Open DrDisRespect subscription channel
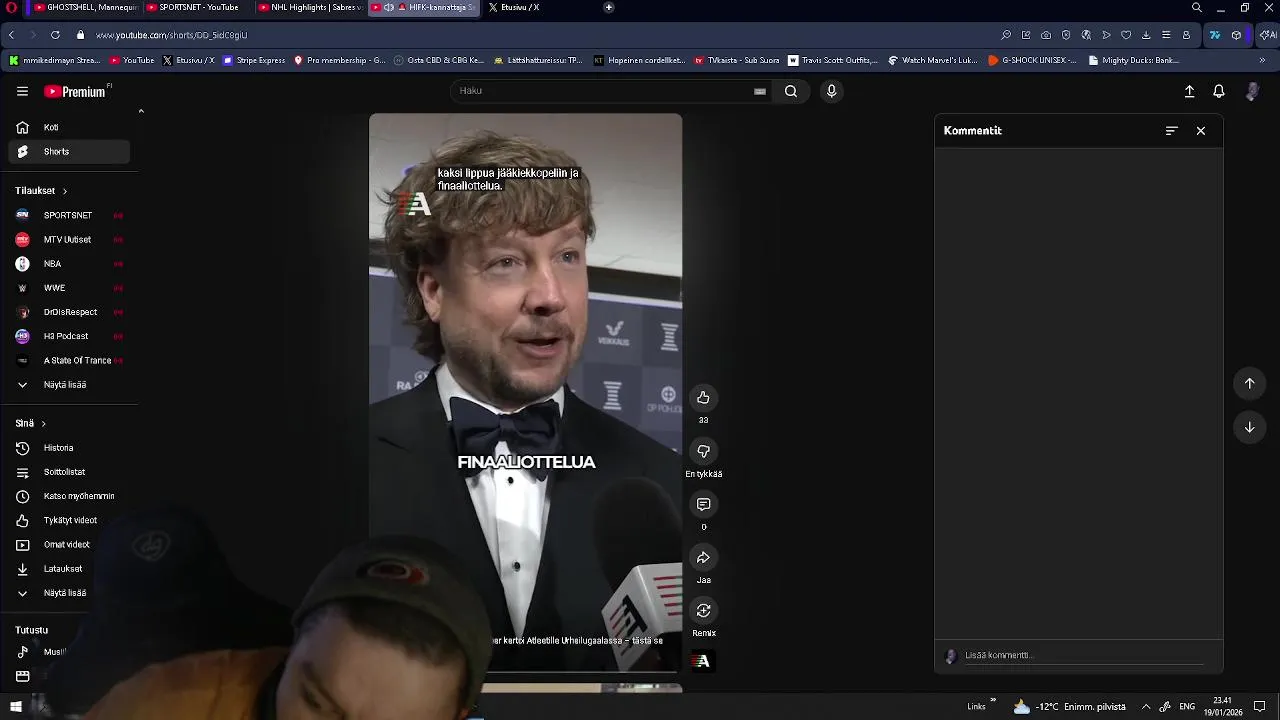The height and width of the screenshot is (720, 1280). [69, 312]
